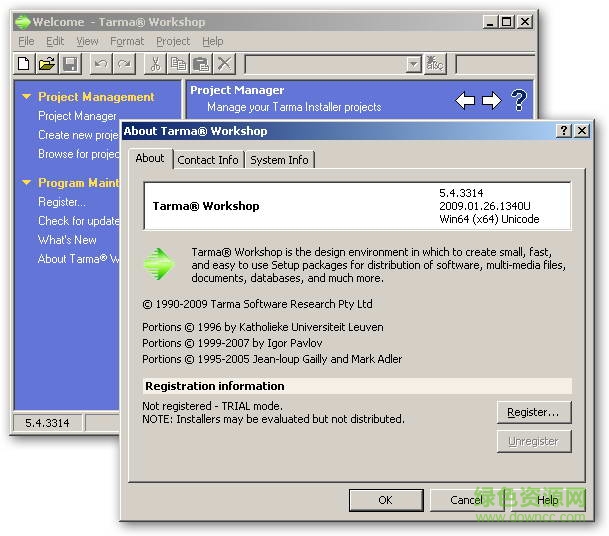This screenshot has height=536, width=609.
Task: Click the Undo arrow icon
Action: click(101, 64)
